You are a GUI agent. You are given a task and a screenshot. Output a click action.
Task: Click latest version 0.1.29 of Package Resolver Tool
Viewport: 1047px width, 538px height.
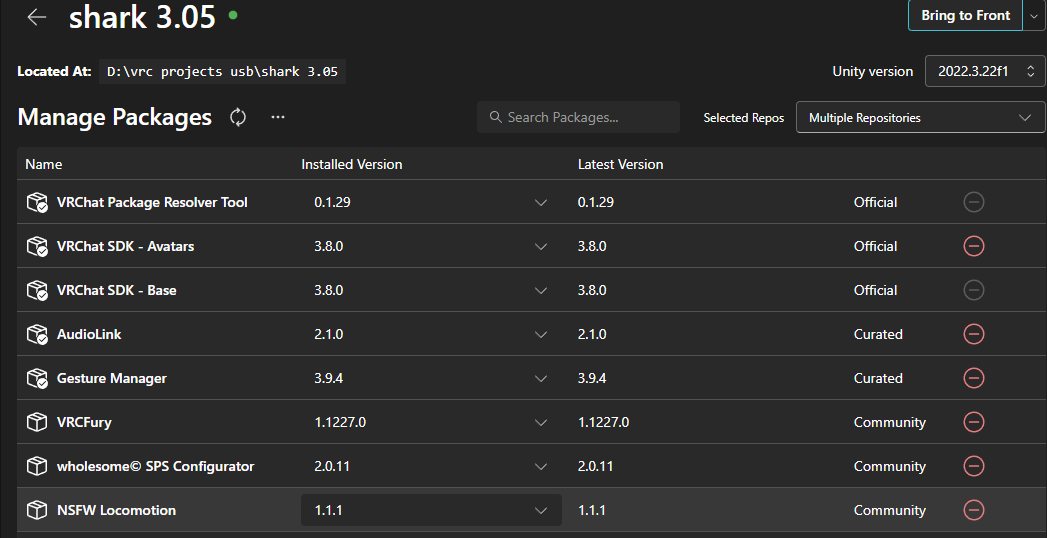point(596,202)
